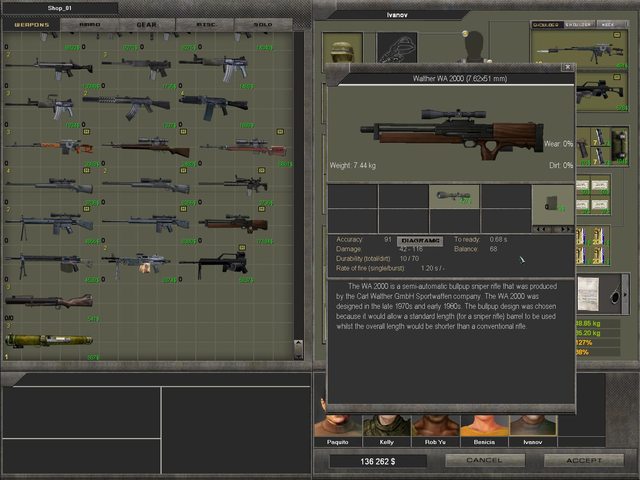Pick the Saiga-style rifle with blue magazine
This screenshot has height=480, width=640.
[213, 107]
